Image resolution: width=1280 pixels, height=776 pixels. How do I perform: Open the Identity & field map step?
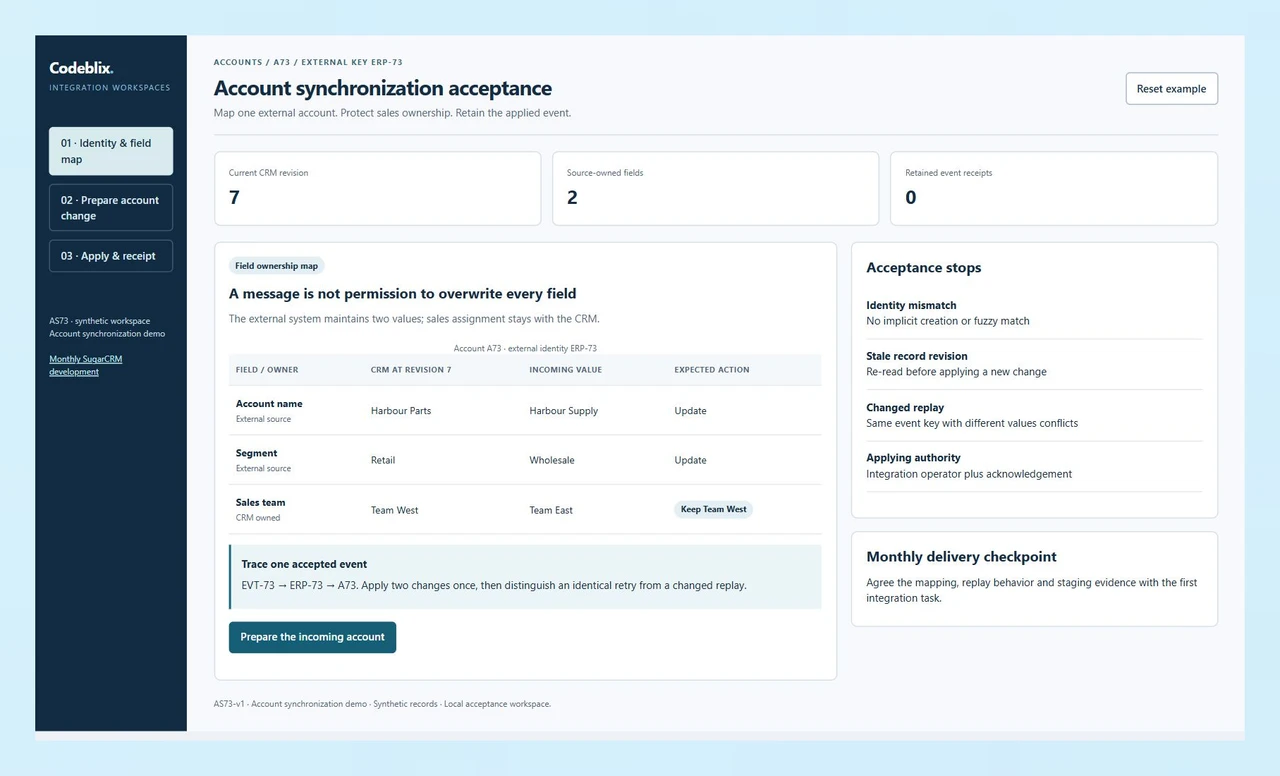point(111,151)
